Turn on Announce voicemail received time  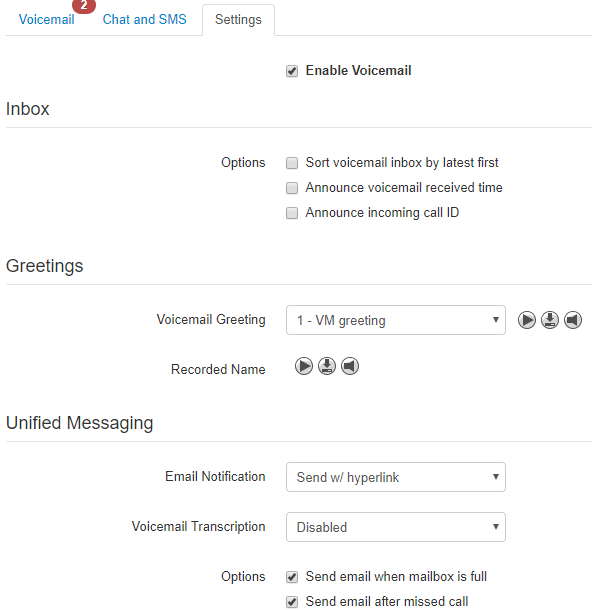pyautogui.click(x=292, y=188)
